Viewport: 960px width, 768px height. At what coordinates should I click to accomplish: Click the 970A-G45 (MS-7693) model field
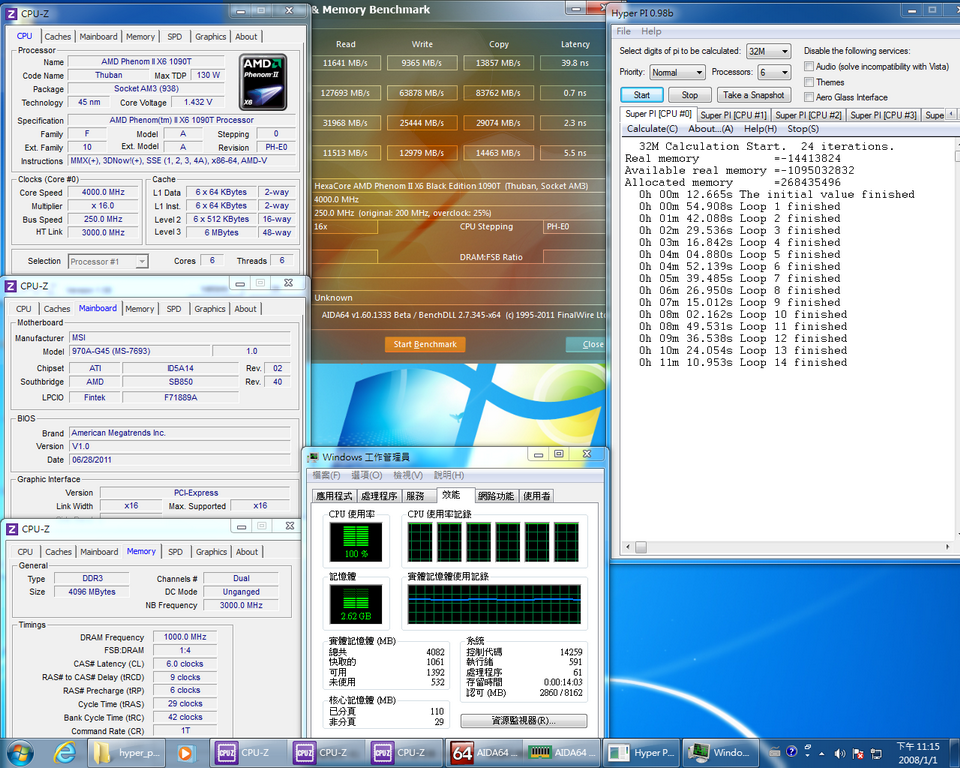point(140,351)
